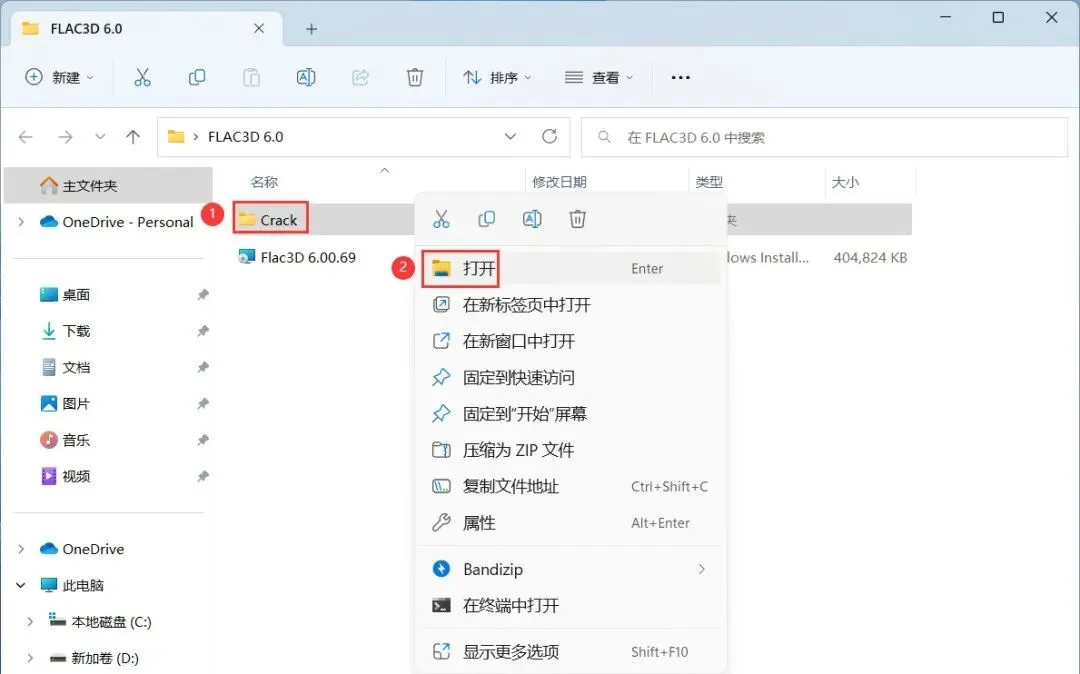The height and width of the screenshot is (674, 1080).
Task: Select the Flac3D 6.00.69 installer file
Action: pyautogui.click(x=297, y=257)
